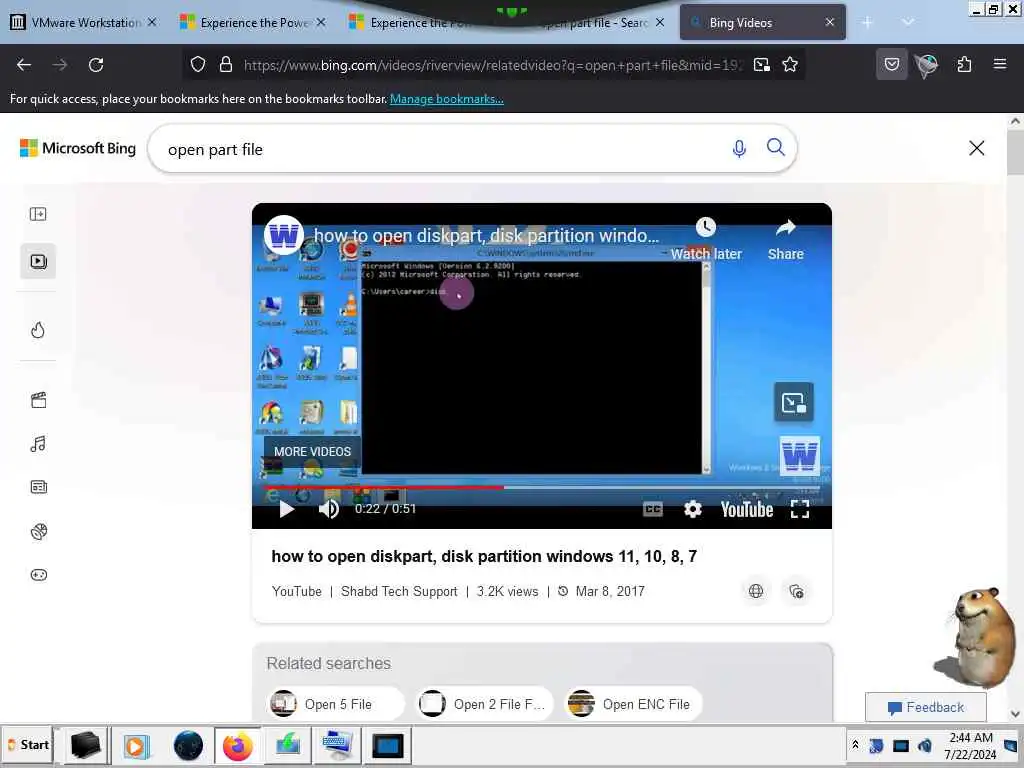Click the magnifier search icon in Bing box
1024x768 pixels.
pyautogui.click(x=776, y=148)
